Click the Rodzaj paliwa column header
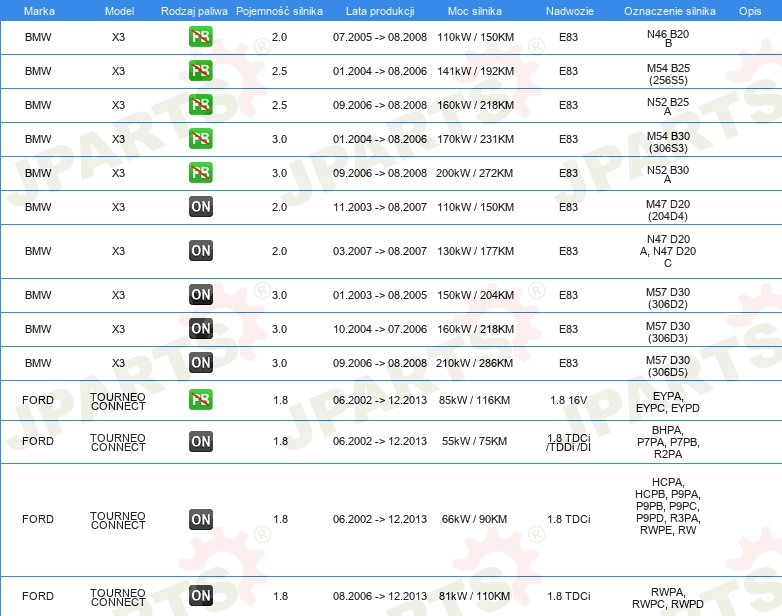This screenshot has width=782, height=616. click(x=194, y=11)
